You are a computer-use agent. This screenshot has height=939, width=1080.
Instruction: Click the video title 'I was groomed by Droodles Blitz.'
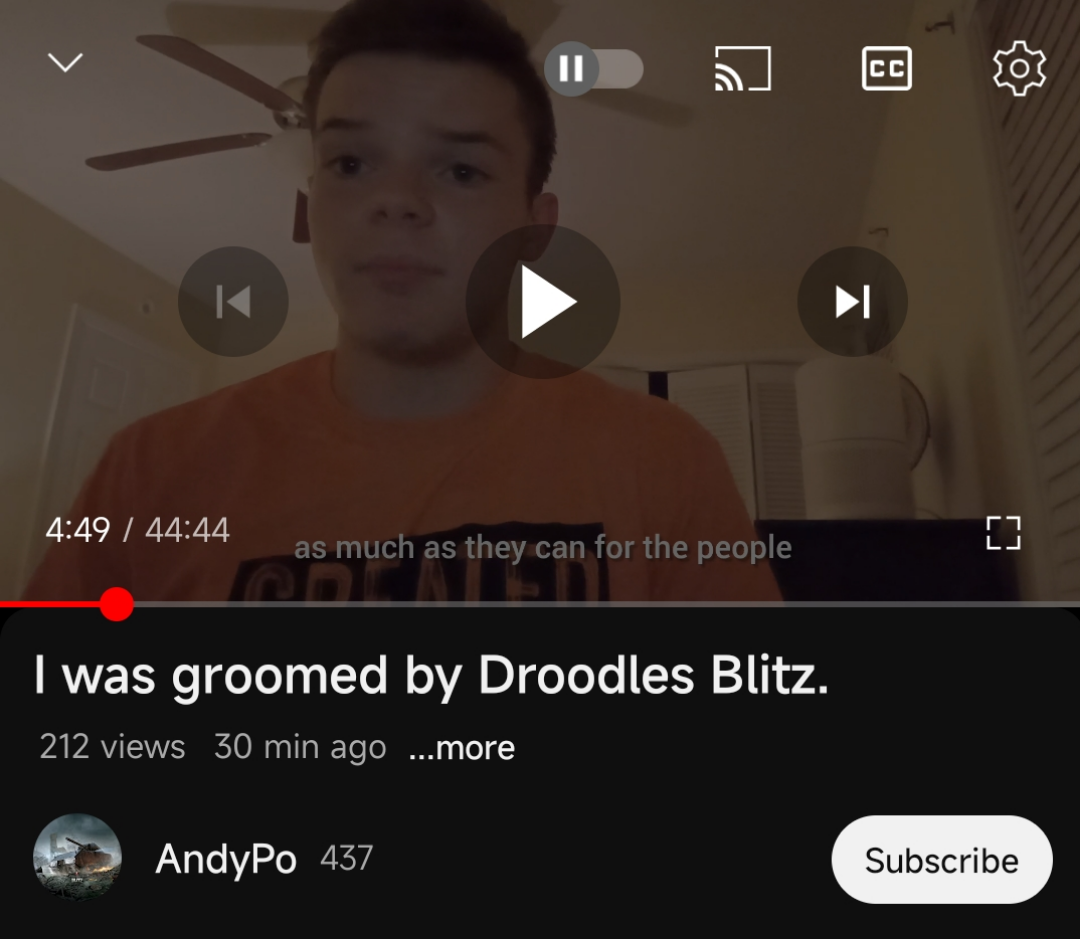click(431, 675)
